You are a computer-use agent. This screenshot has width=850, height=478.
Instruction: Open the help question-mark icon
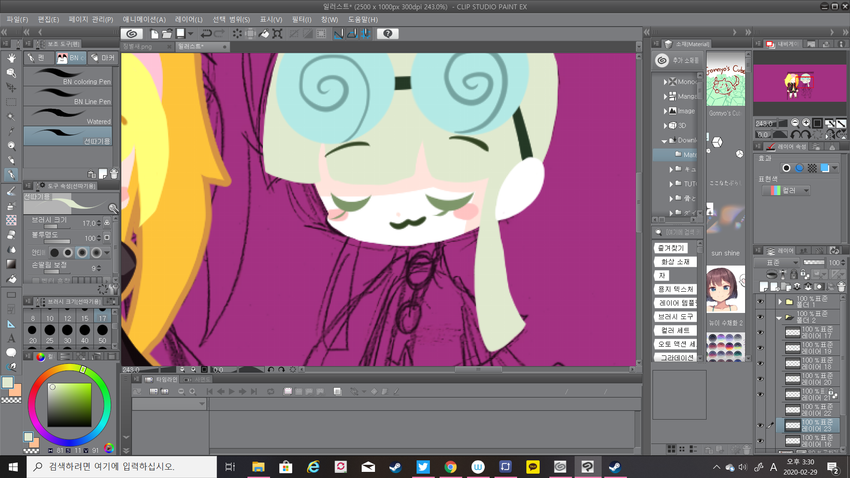(x=388, y=34)
